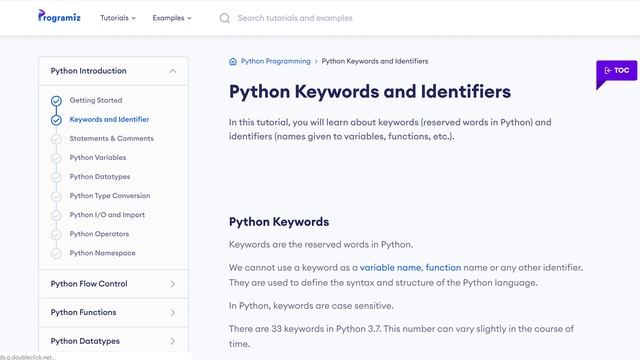Click 'In Python, keywords are case sensitive' text
Screen dimensions: 640x360
click(x=311, y=306)
